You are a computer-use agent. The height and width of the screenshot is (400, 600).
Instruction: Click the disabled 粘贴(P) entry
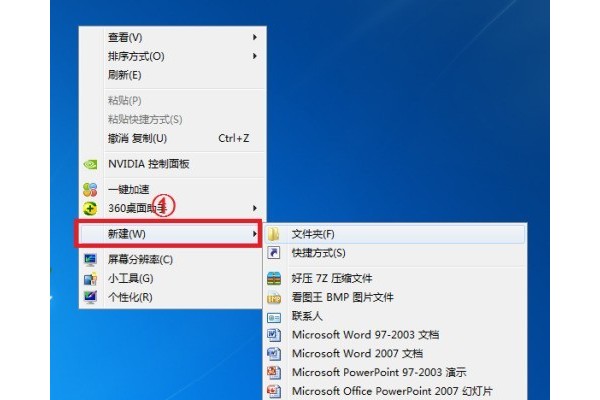pos(173,101)
